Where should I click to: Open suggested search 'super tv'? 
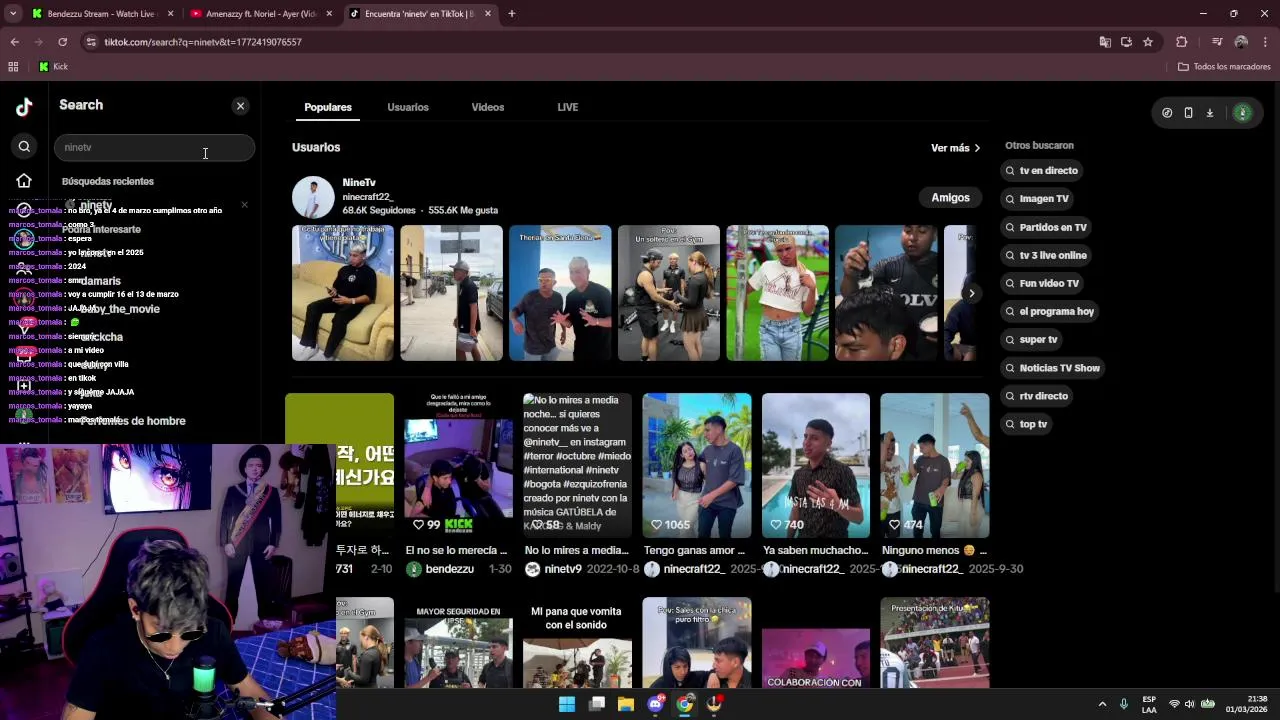point(1032,339)
